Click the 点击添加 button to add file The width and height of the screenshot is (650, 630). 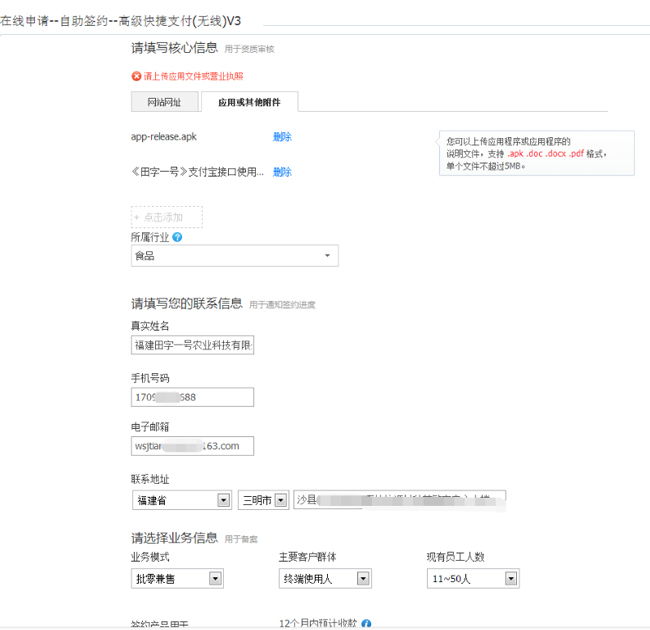point(167,217)
